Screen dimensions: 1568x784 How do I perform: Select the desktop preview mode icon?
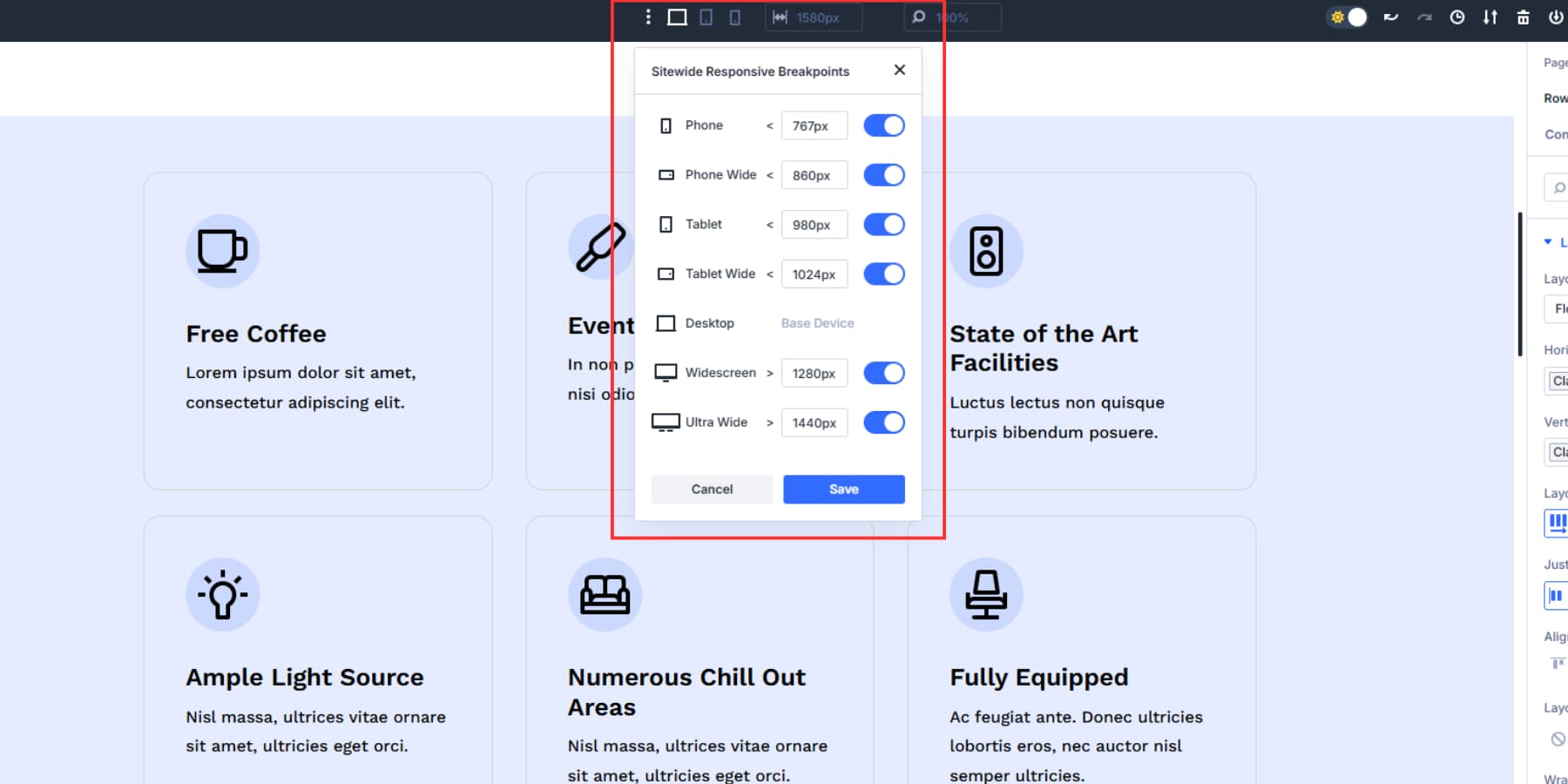(676, 17)
